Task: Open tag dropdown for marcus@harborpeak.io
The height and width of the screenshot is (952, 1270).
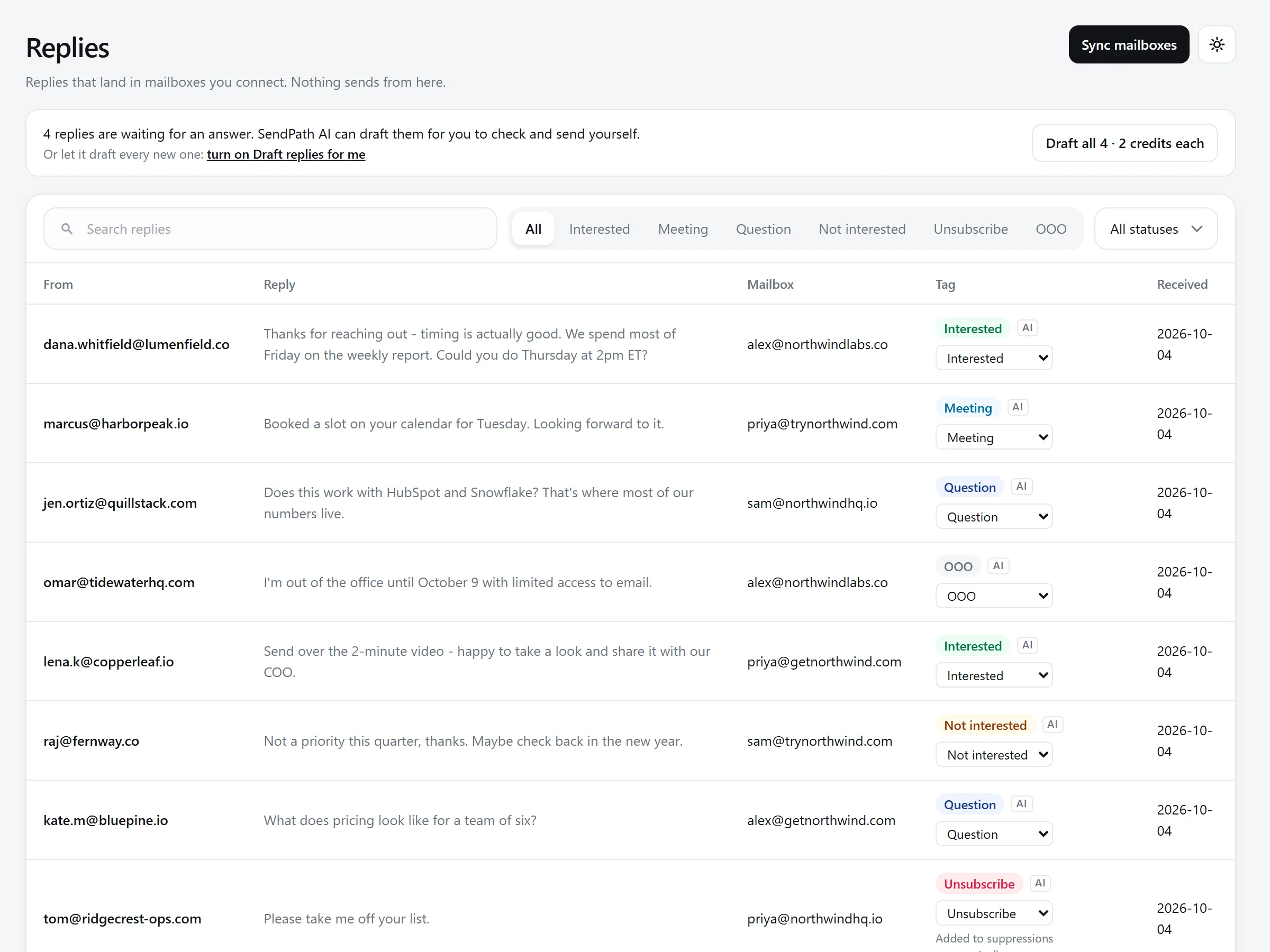Action: click(993, 437)
